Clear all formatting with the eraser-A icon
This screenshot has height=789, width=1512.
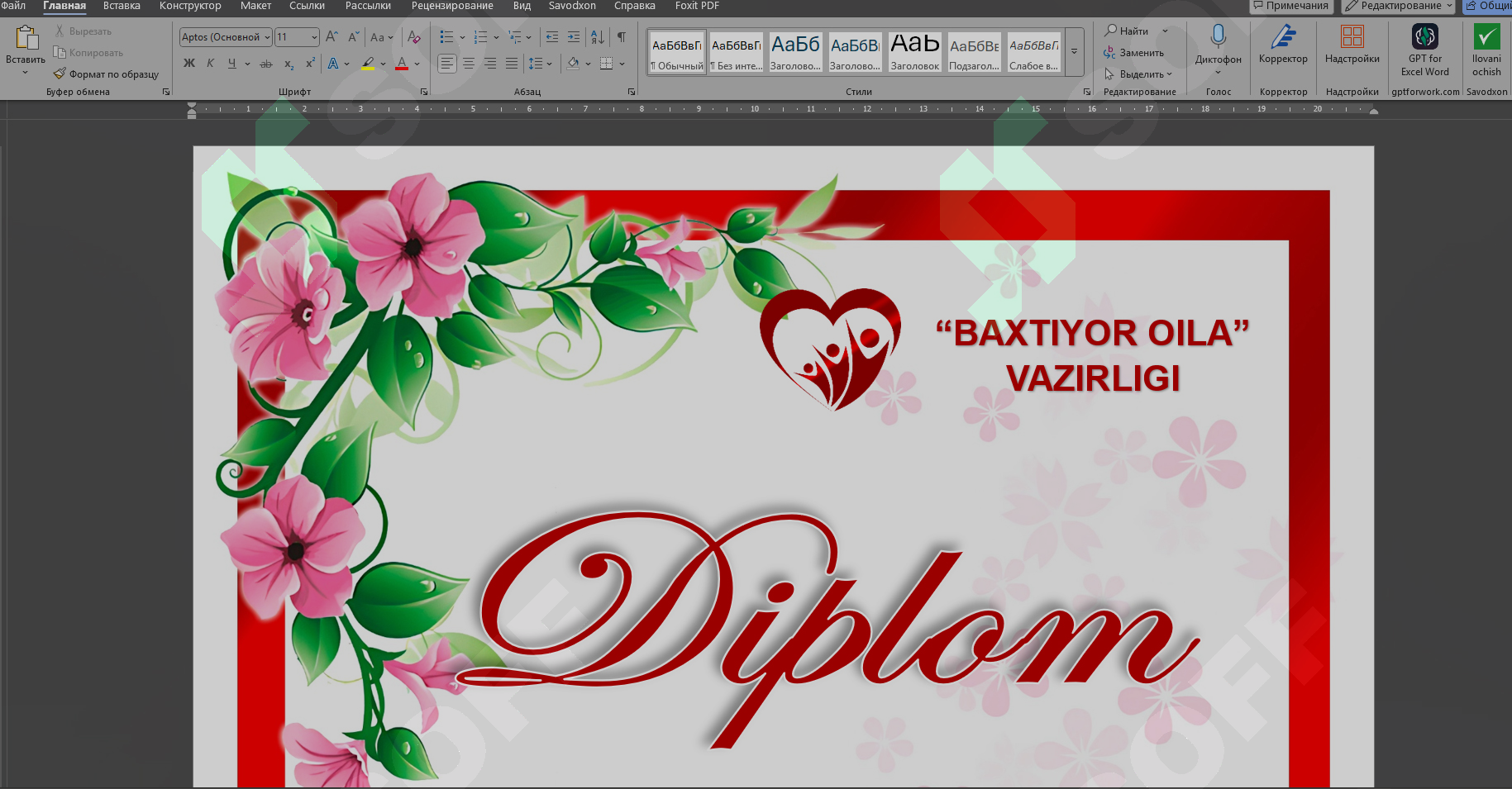[414, 37]
